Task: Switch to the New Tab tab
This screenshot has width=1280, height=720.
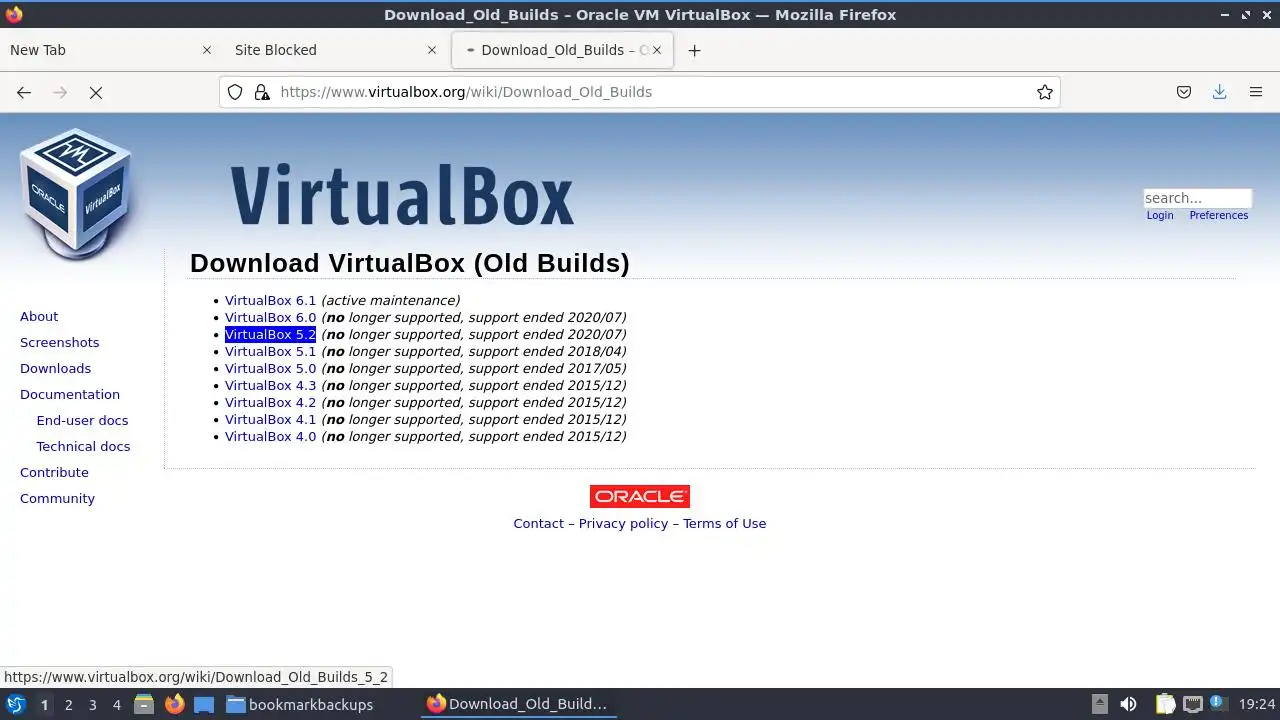Action: pyautogui.click(x=112, y=50)
